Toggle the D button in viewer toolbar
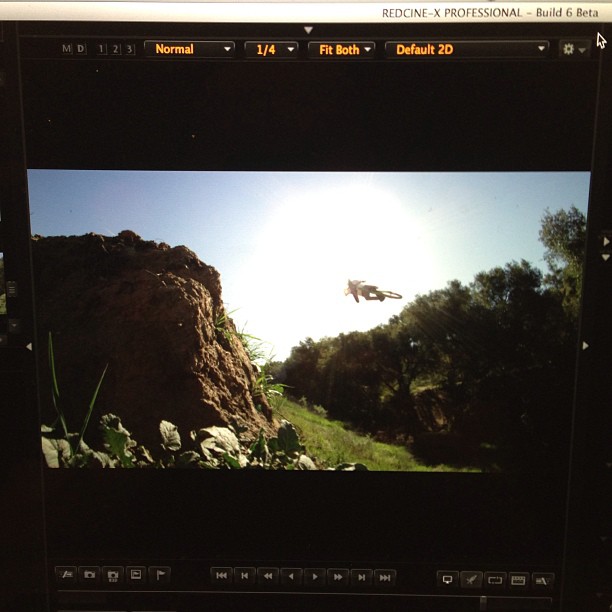The width and height of the screenshot is (612, 612). 81,49
